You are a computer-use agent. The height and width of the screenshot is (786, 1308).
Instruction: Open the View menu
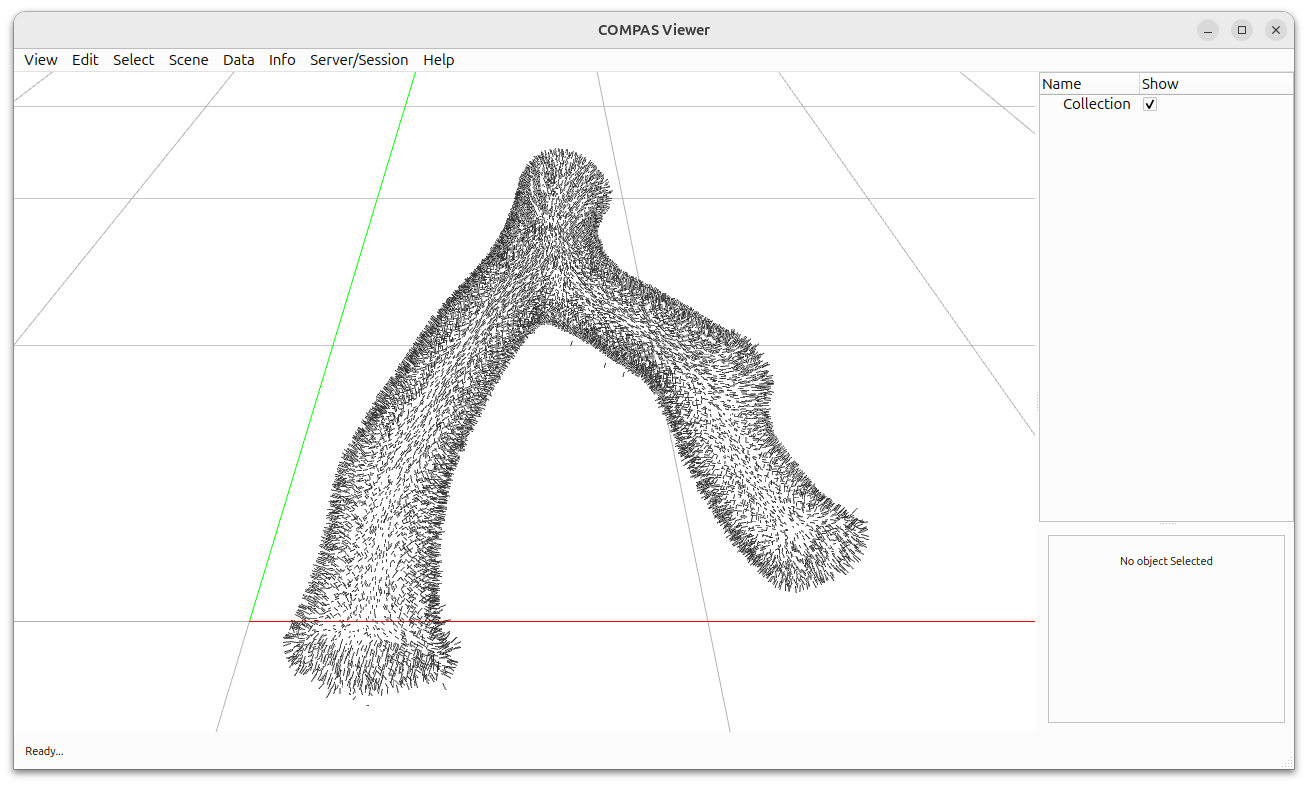pyautogui.click(x=40, y=60)
